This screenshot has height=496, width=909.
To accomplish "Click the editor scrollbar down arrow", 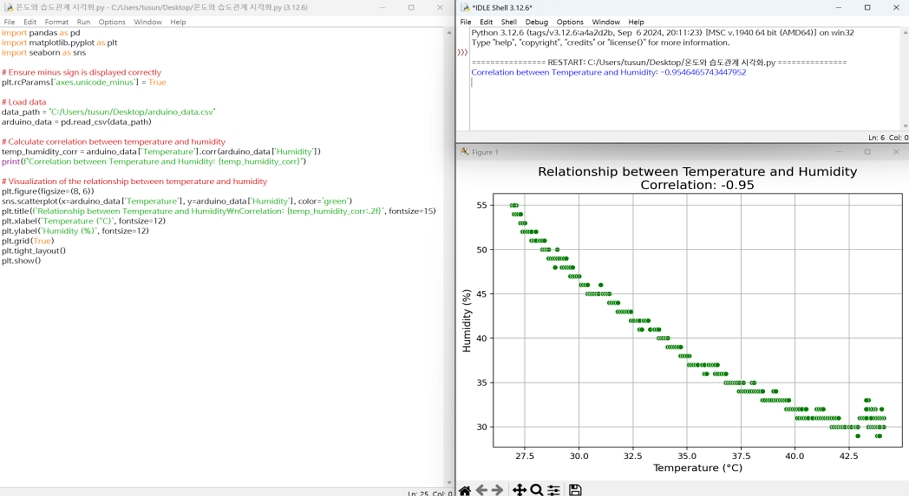I will (449, 483).
